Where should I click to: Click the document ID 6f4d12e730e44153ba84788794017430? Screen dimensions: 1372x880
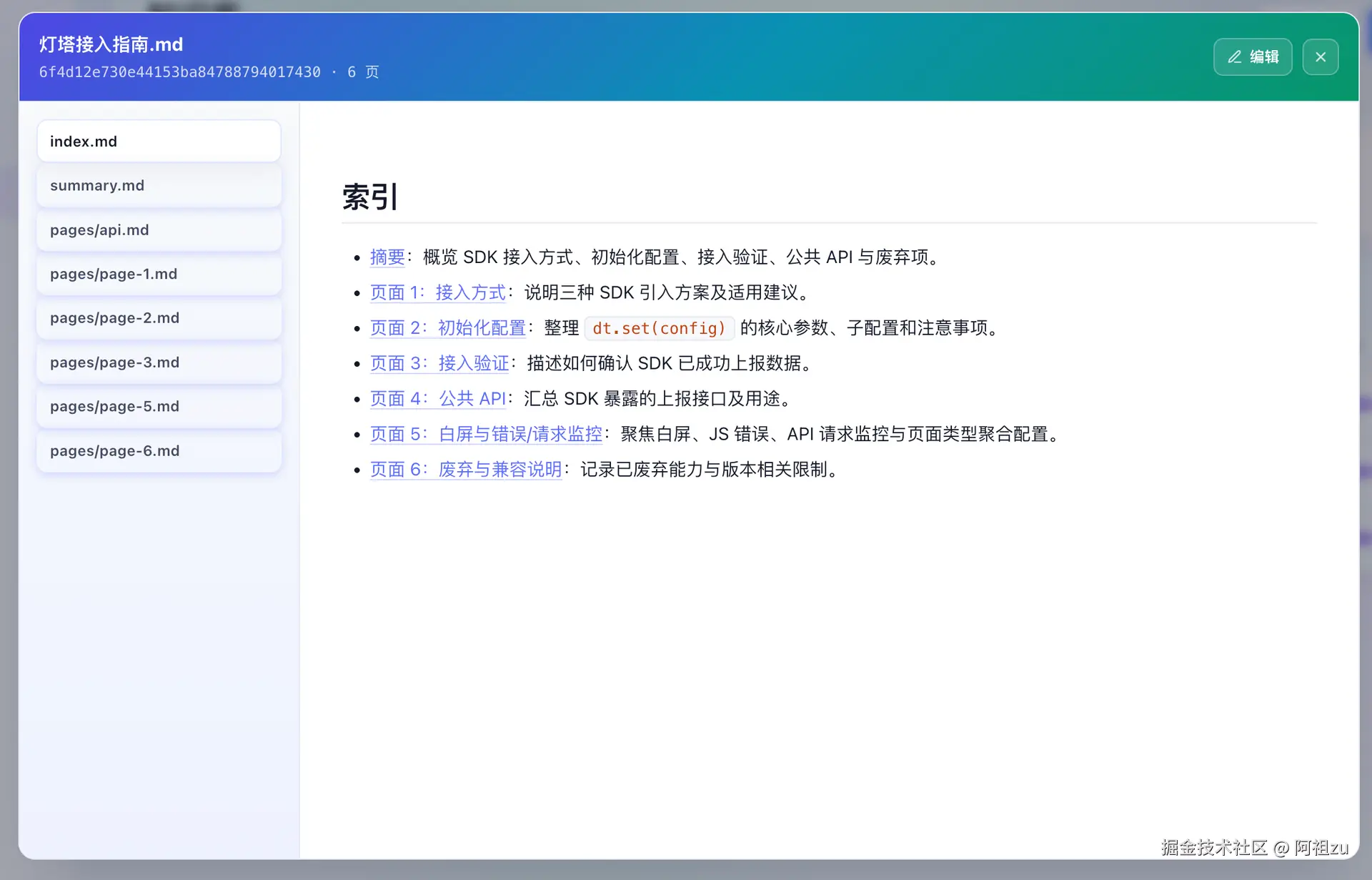pyautogui.click(x=180, y=72)
